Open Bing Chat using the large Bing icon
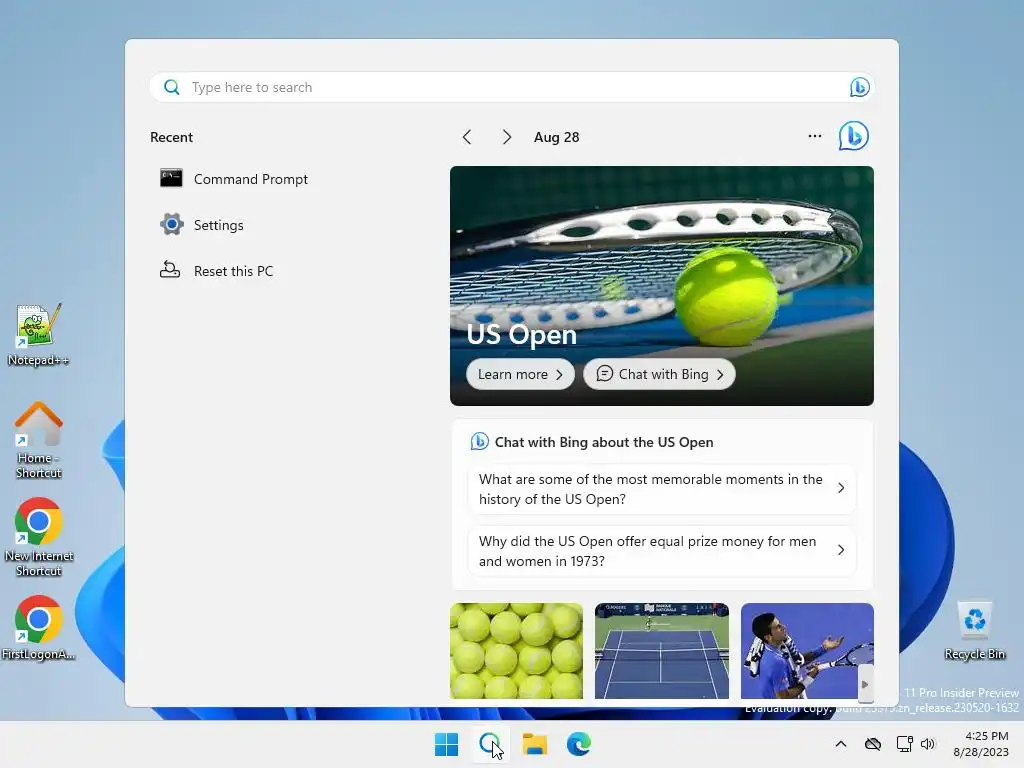The width and height of the screenshot is (1024, 768). (x=854, y=136)
